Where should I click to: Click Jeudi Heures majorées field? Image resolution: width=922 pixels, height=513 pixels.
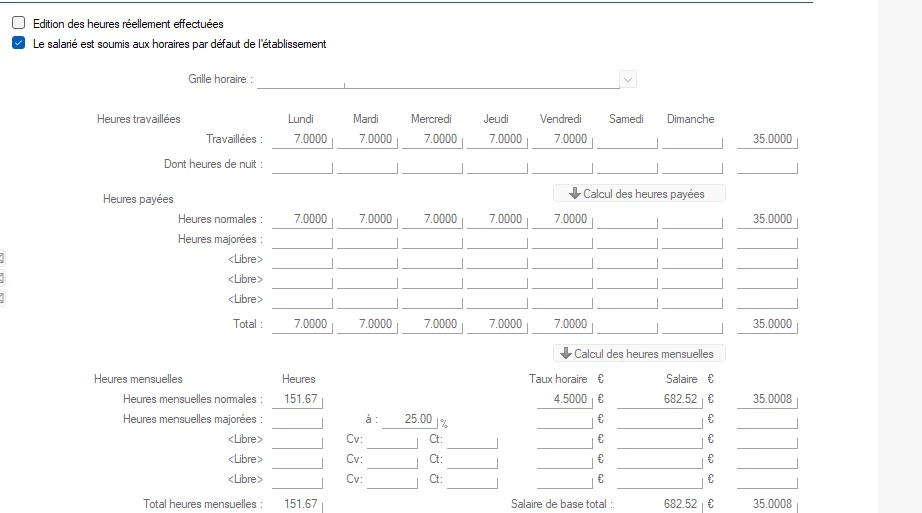tap(497, 239)
